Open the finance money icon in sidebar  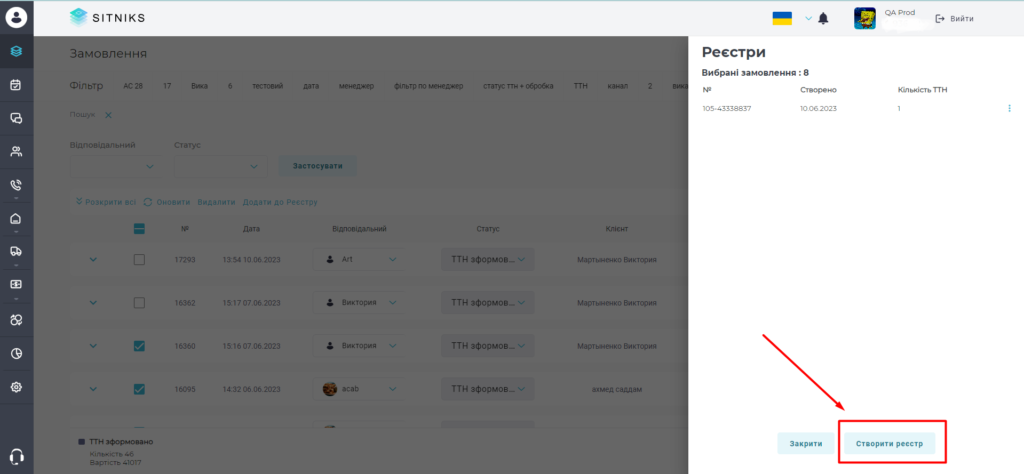[x=16, y=285]
